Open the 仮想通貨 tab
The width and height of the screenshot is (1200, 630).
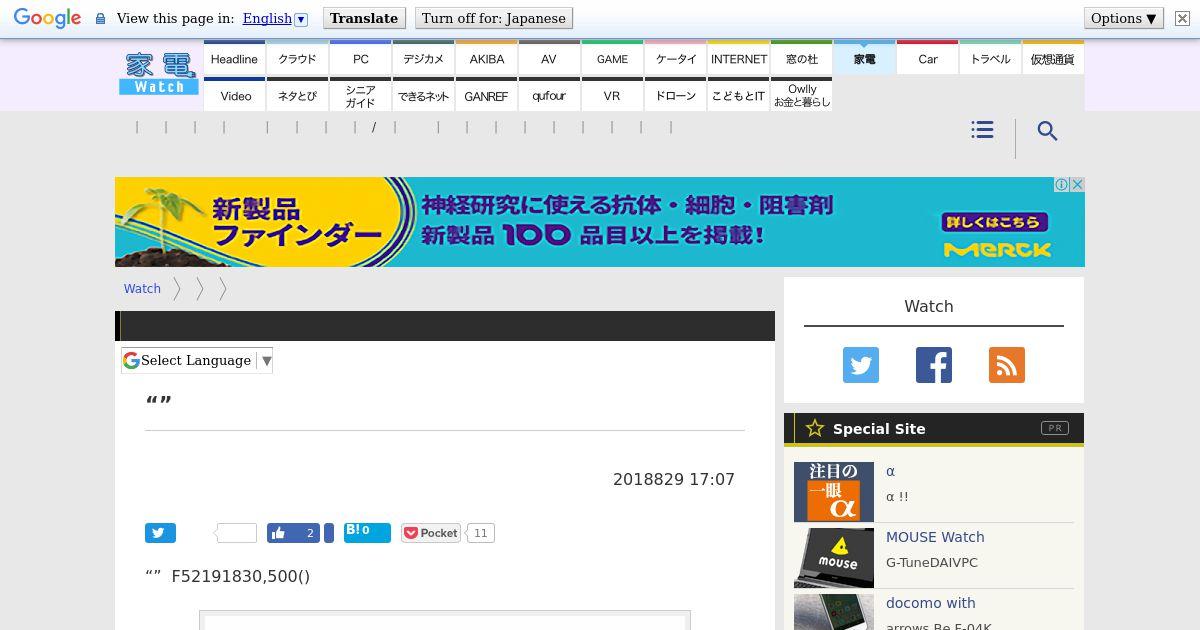click(1053, 58)
